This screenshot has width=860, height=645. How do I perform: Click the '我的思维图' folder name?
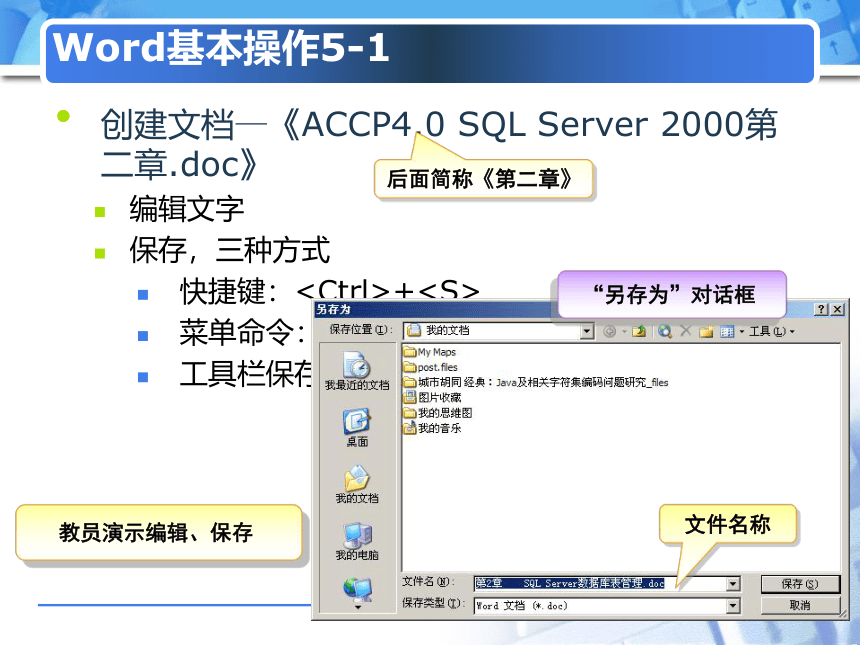pos(445,413)
